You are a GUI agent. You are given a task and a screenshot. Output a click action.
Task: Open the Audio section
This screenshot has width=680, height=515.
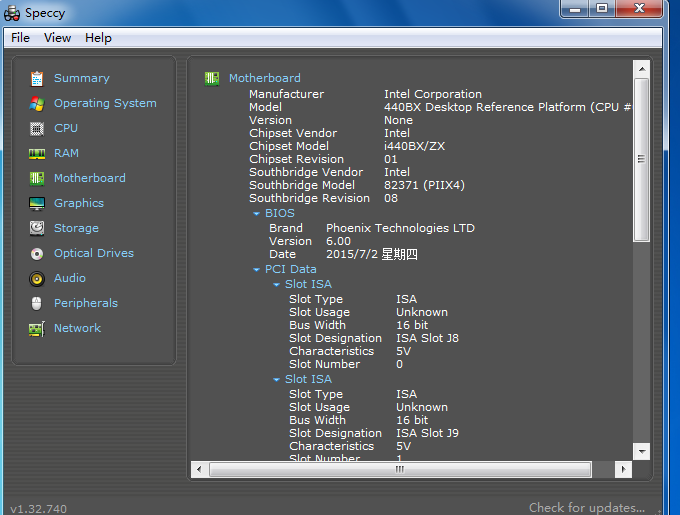(x=70, y=278)
